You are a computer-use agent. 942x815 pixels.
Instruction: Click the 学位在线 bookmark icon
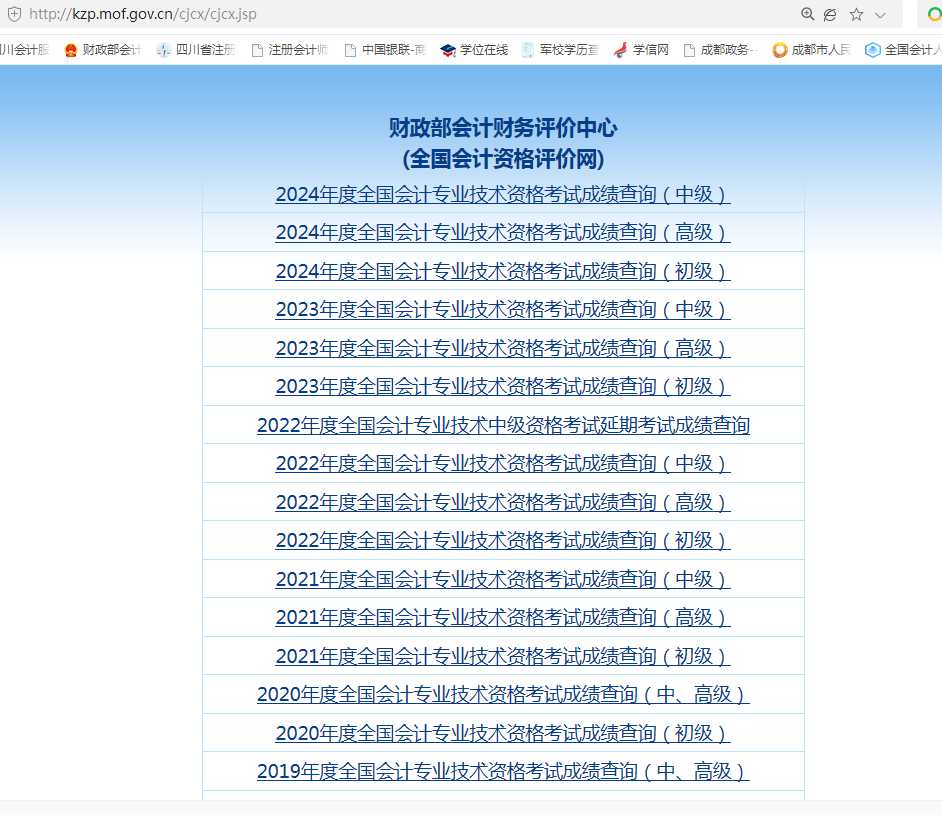447,49
